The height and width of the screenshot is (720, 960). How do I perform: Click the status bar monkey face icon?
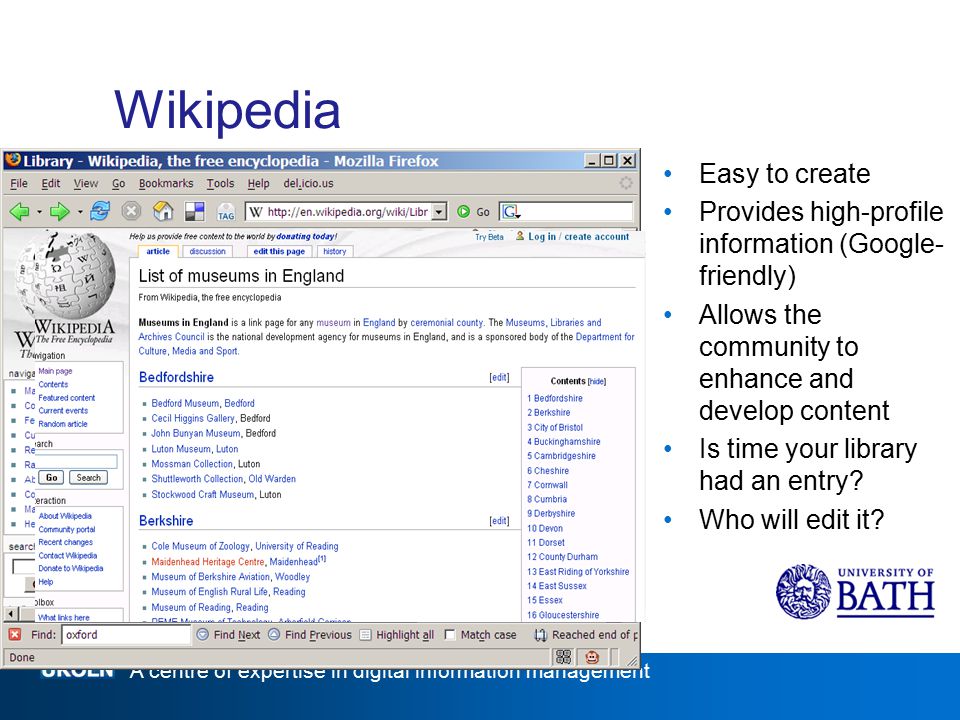(x=592, y=657)
